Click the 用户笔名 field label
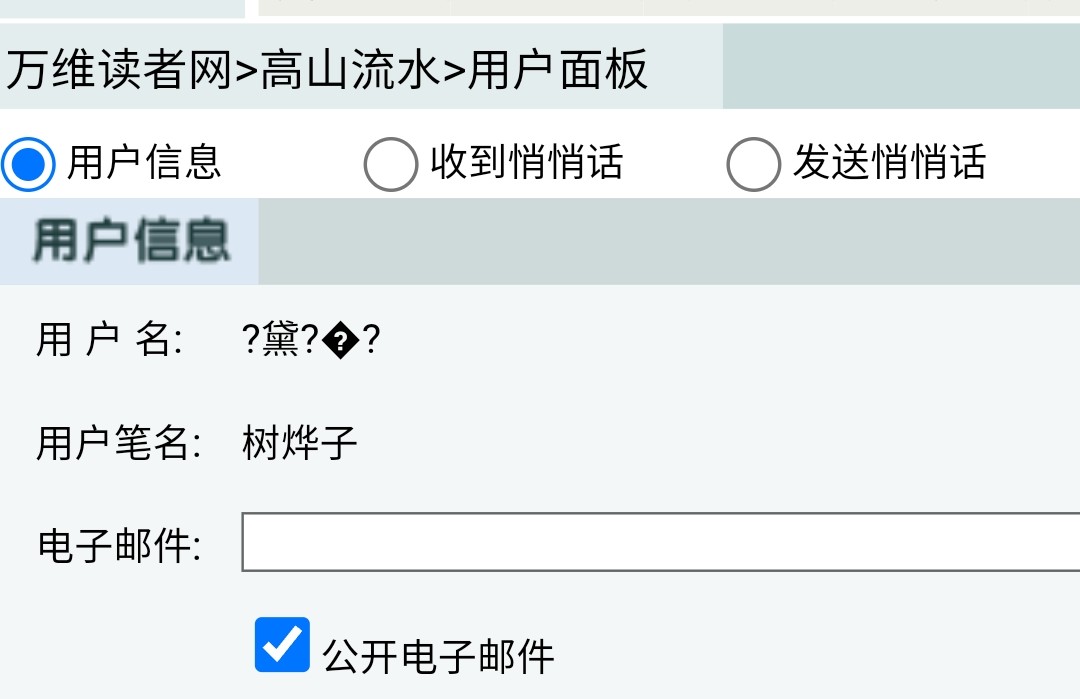The image size is (1080, 699). coord(119,442)
